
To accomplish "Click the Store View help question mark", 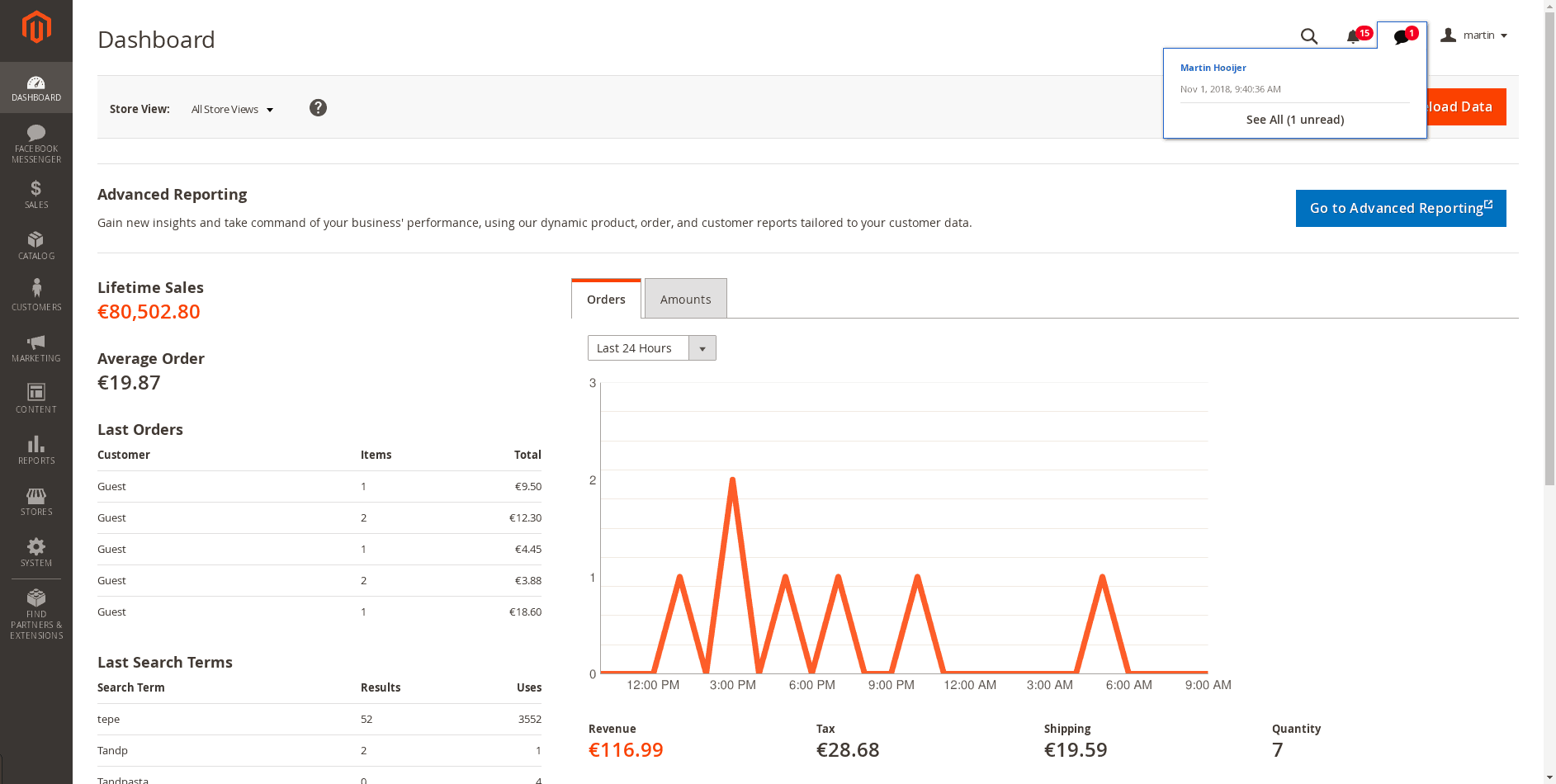I will (x=318, y=108).
